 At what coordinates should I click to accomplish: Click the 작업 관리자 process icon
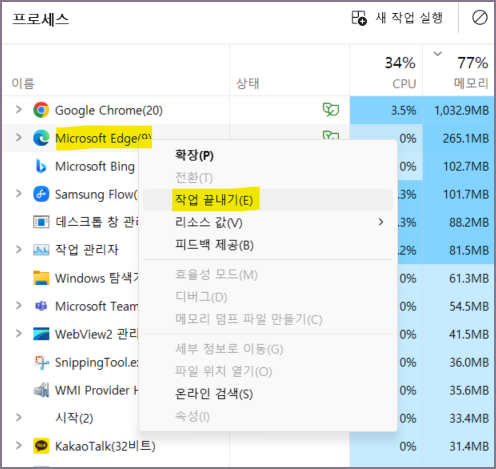[41, 250]
